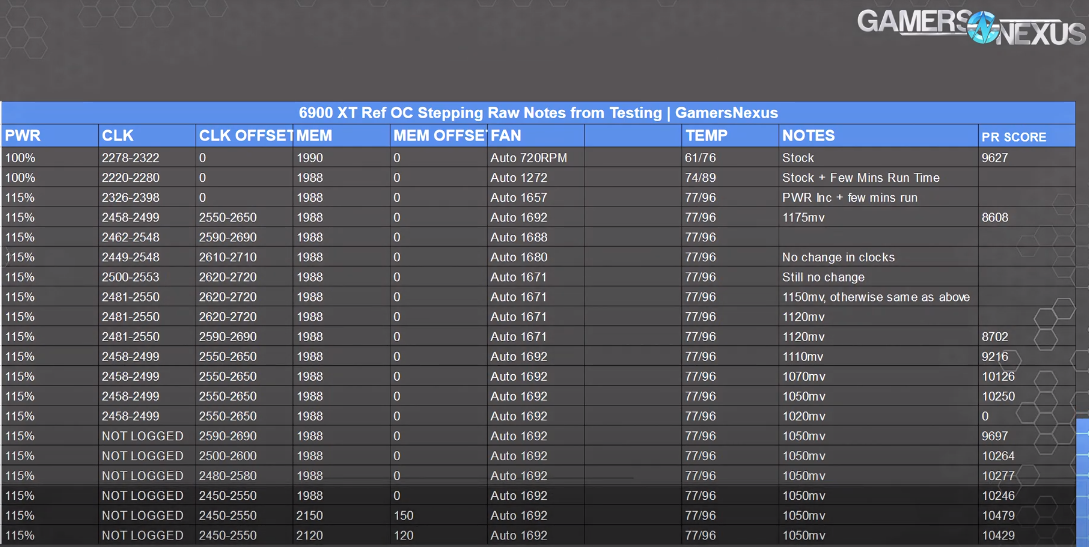Select the PR score 10479

pyautogui.click(x=998, y=516)
